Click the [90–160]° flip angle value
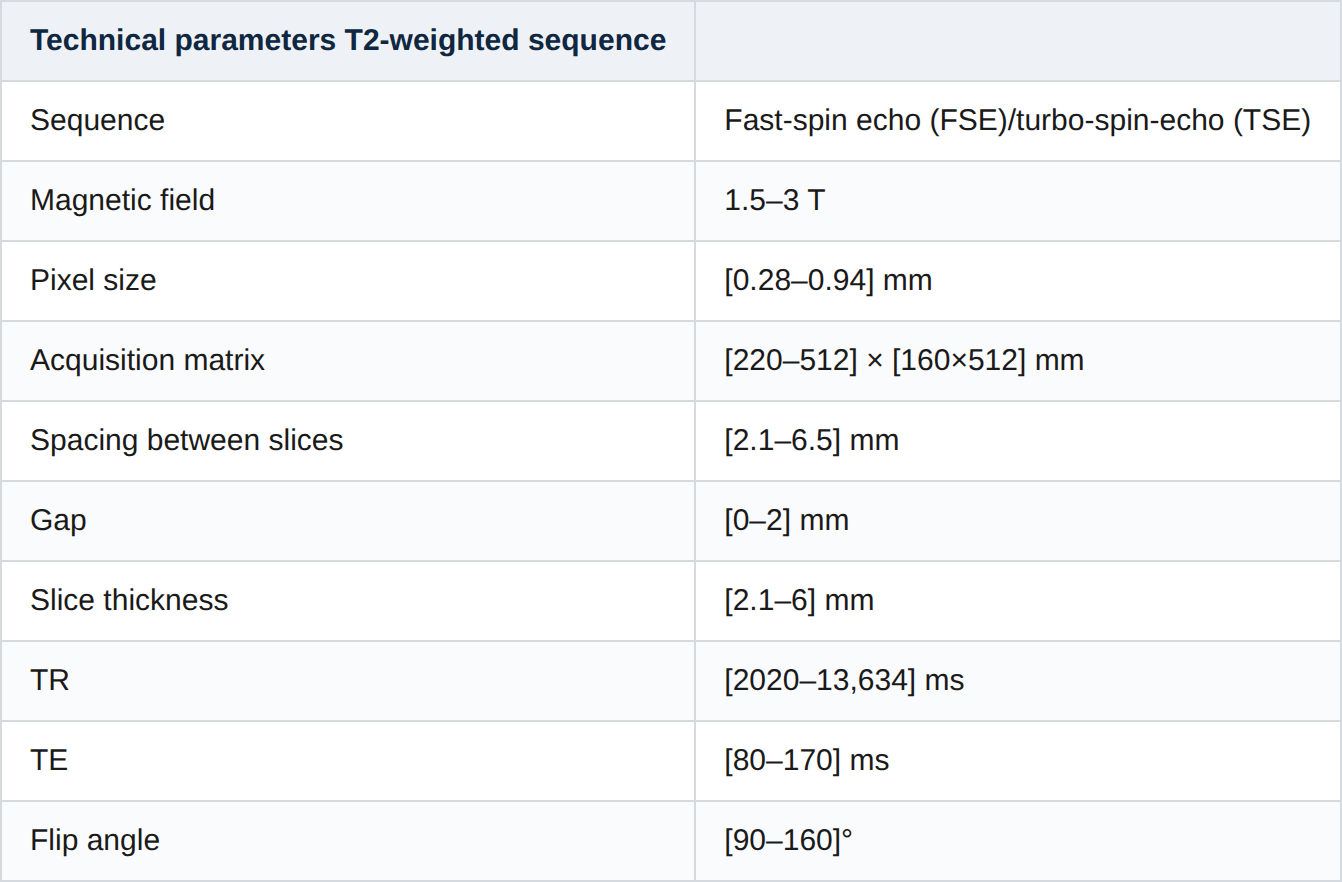Screen dimensions: 1342x882 coord(788,840)
